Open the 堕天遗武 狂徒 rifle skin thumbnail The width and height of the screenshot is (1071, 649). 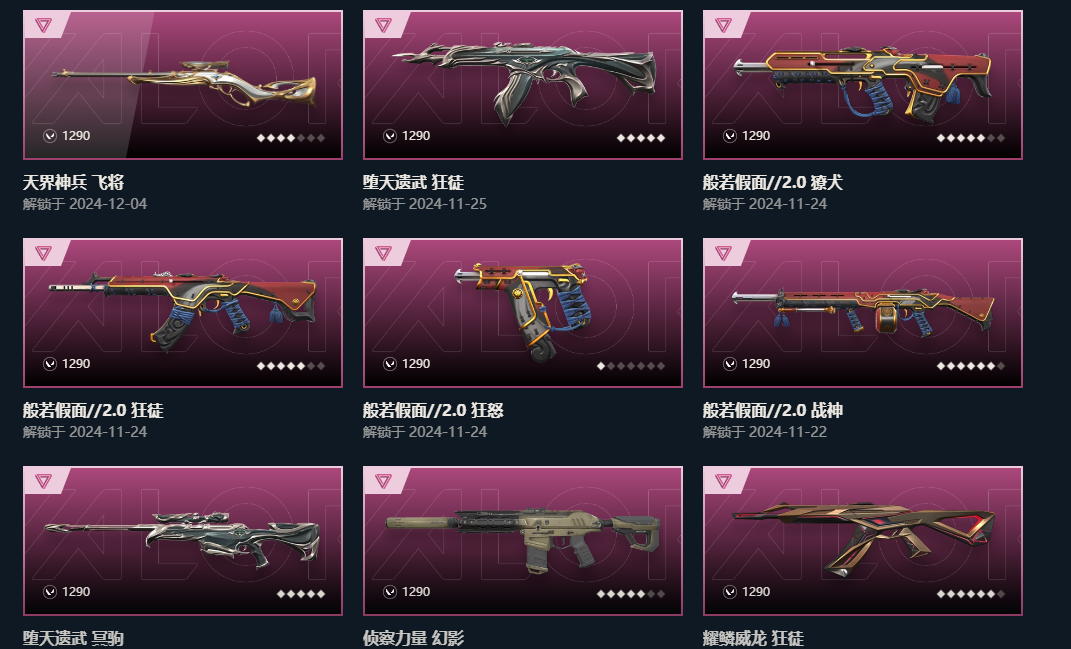pyautogui.click(x=525, y=82)
